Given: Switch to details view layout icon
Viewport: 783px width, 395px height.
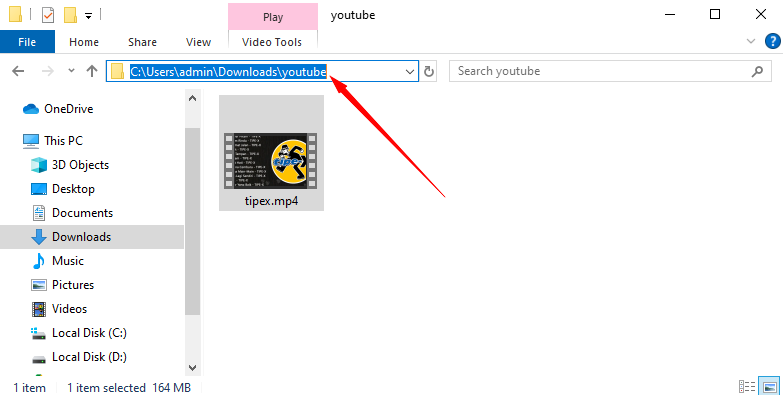Looking at the screenshot, I should [x=747, y=387].
